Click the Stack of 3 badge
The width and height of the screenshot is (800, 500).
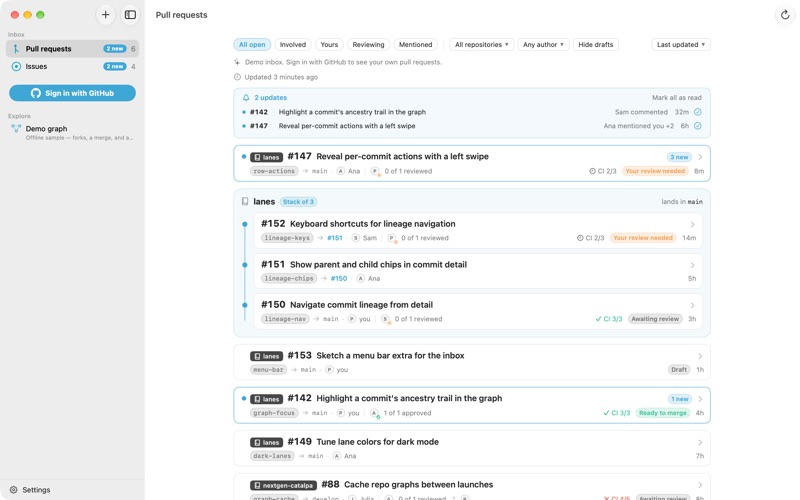point(298,202)
